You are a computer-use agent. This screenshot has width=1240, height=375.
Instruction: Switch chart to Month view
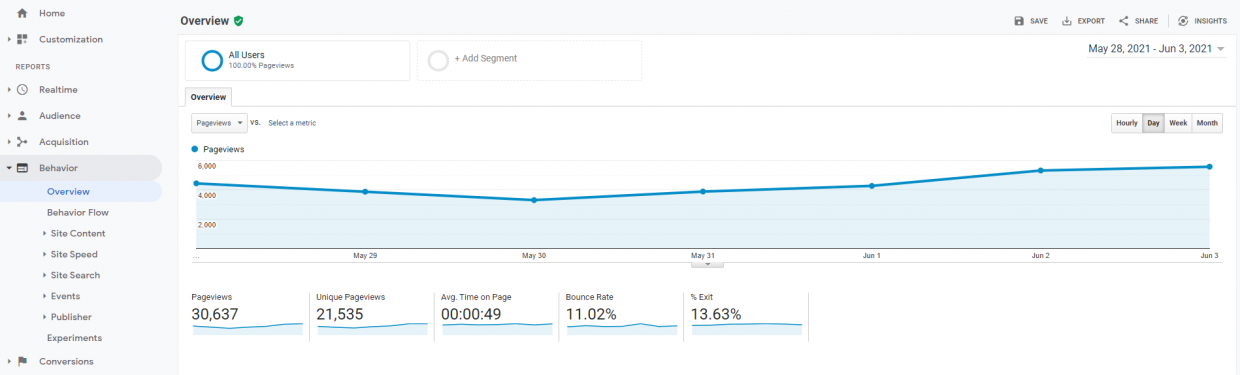coord(1208,123)
